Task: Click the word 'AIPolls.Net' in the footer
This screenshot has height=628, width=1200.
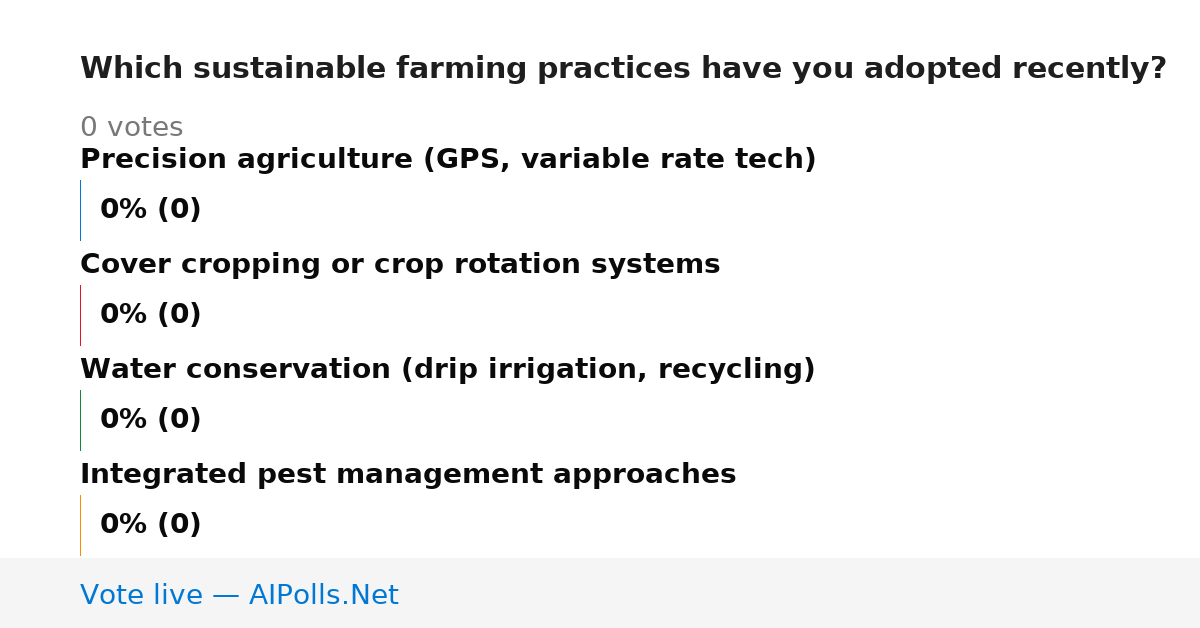Action: 324,595
